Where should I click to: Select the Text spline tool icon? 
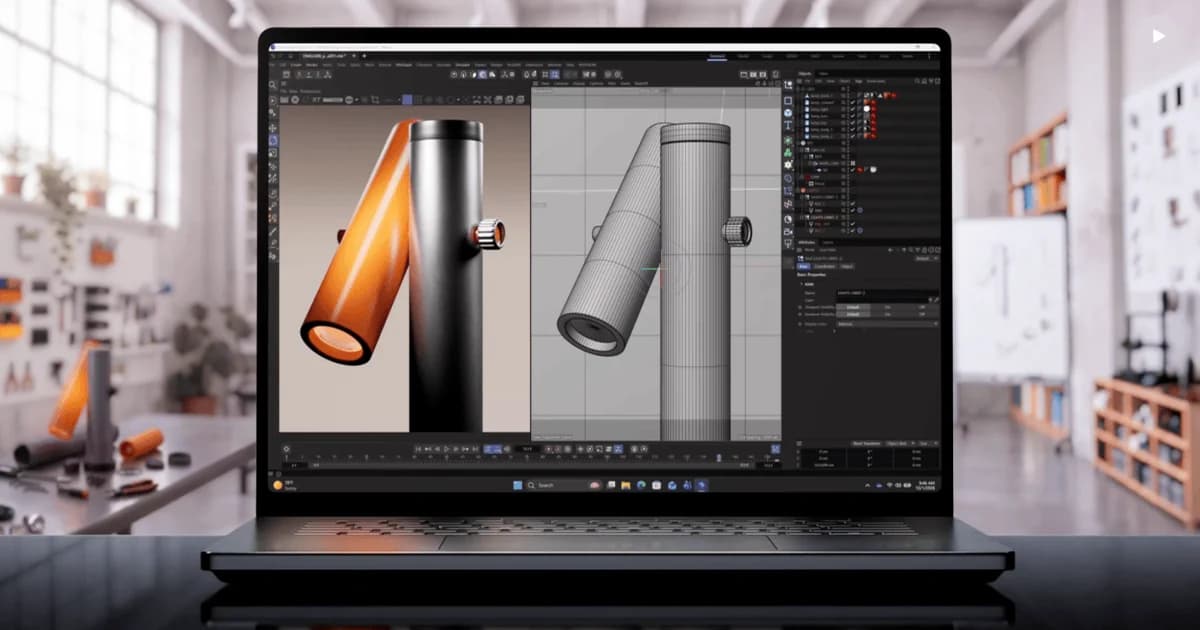click(x=788, y=125)
